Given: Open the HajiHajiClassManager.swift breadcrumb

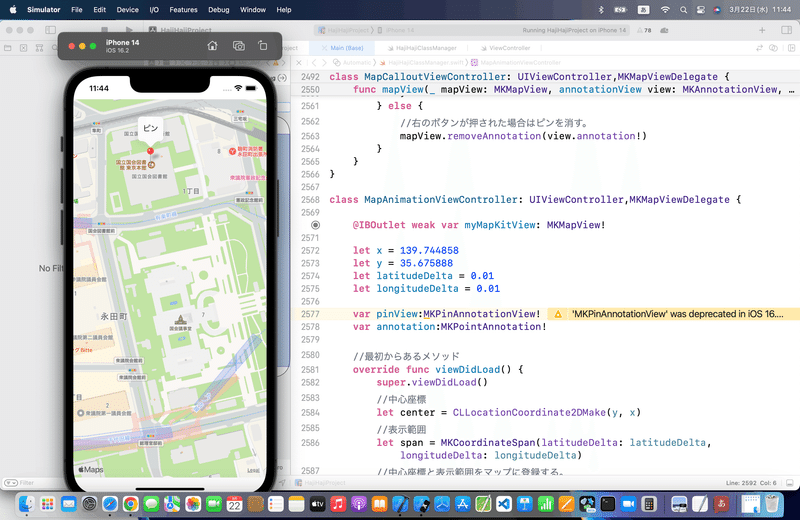Looking at the screenshot, I should [x=421, y=63].
